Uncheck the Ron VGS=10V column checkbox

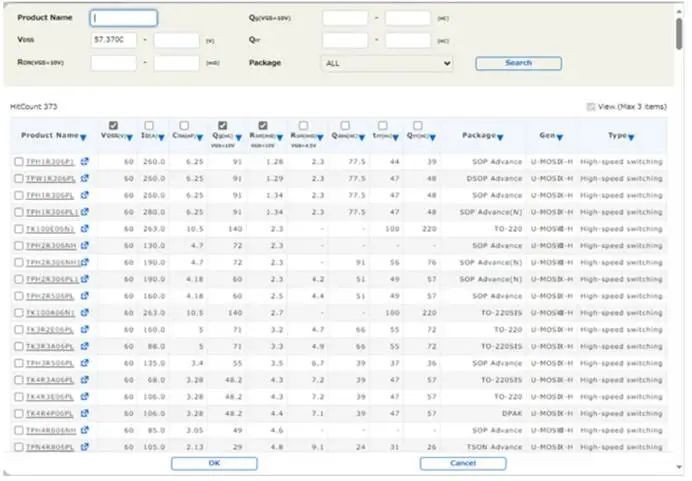(263, 125)
